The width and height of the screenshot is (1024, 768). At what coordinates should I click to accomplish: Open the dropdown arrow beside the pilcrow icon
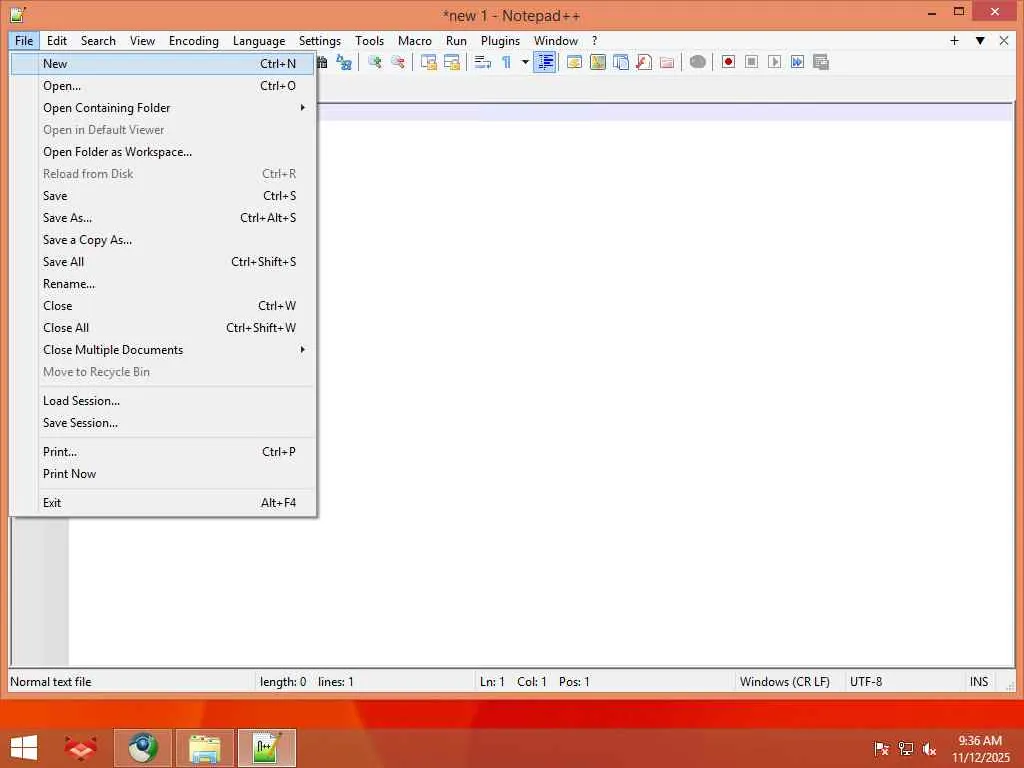coord(525,62)
